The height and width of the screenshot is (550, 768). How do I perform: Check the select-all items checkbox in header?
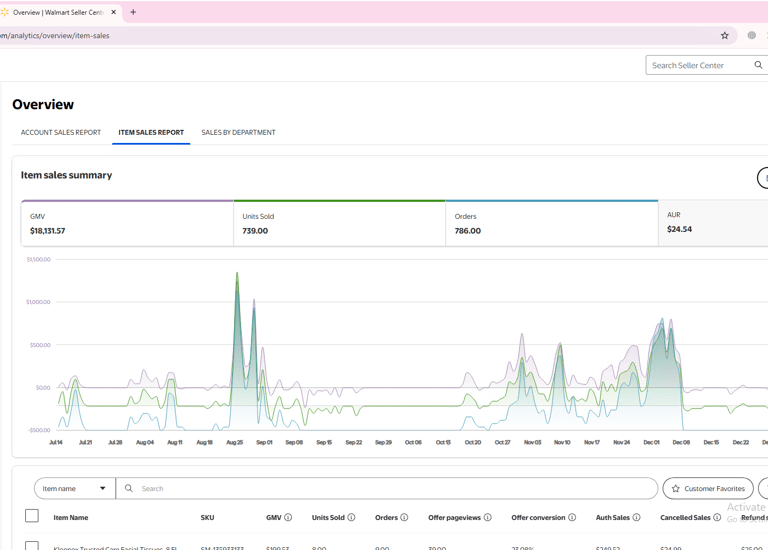tap(32, 516)
